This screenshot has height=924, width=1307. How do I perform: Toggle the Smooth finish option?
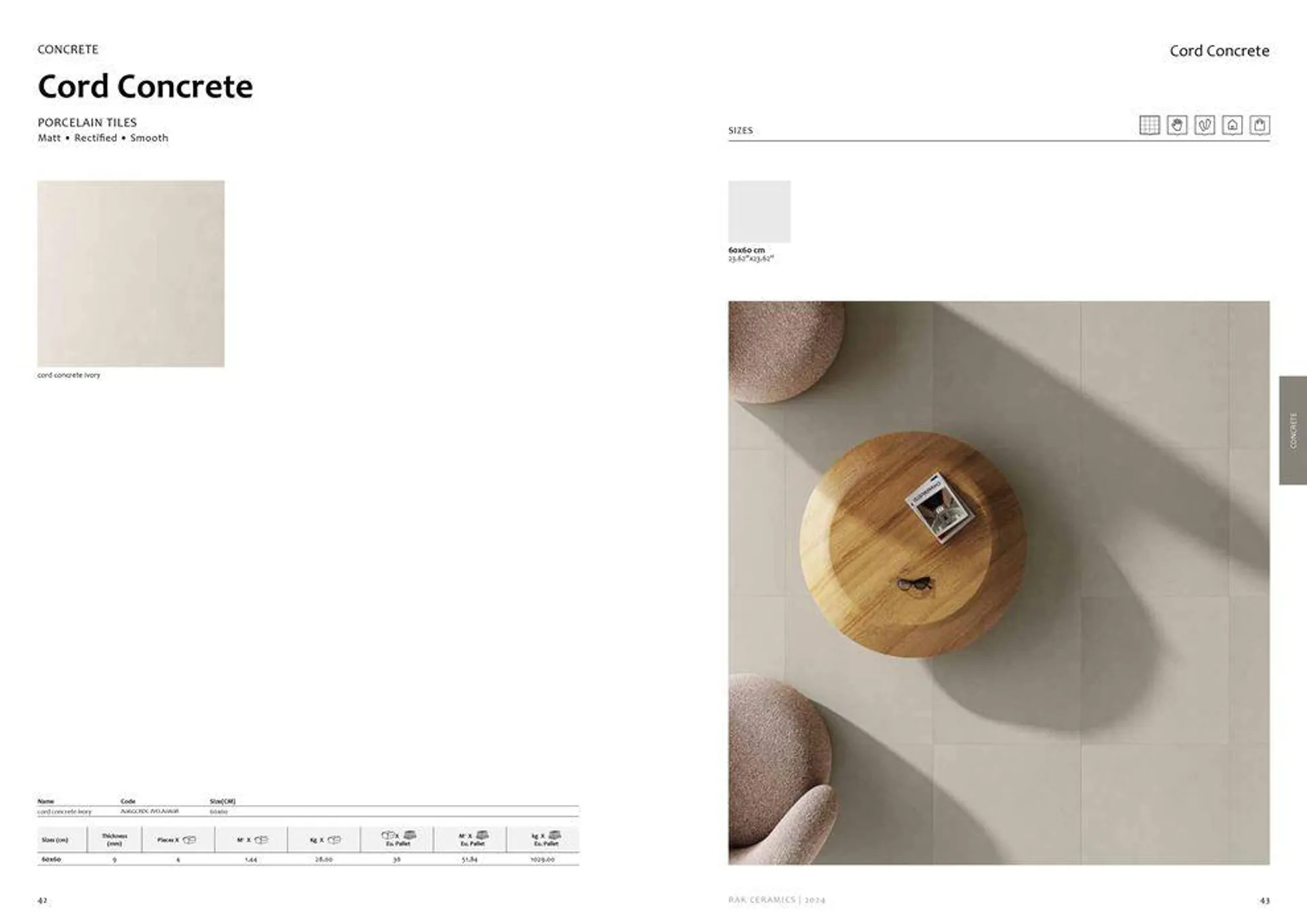coord(151,138)
